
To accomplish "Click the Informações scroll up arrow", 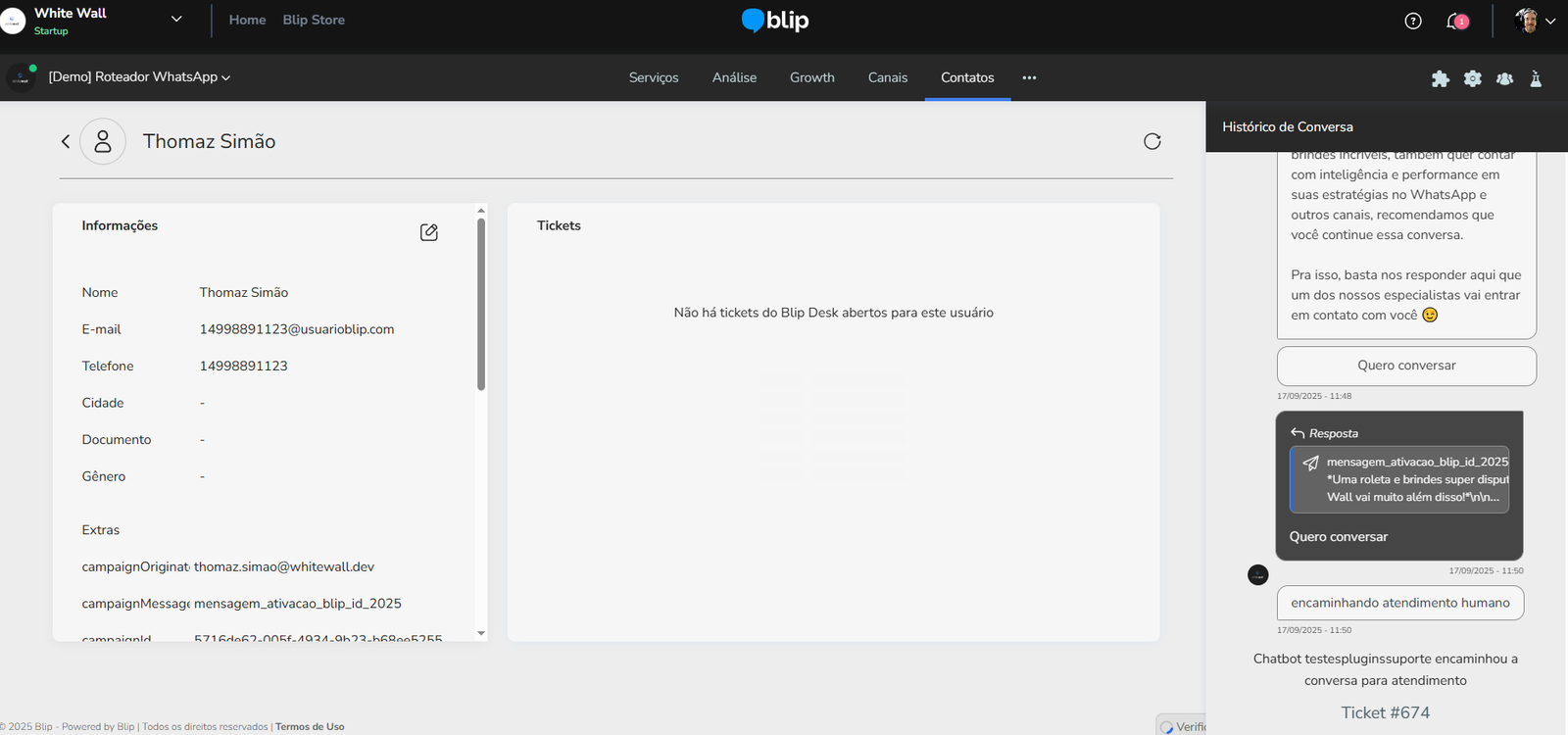I will [x=481, y=211].
